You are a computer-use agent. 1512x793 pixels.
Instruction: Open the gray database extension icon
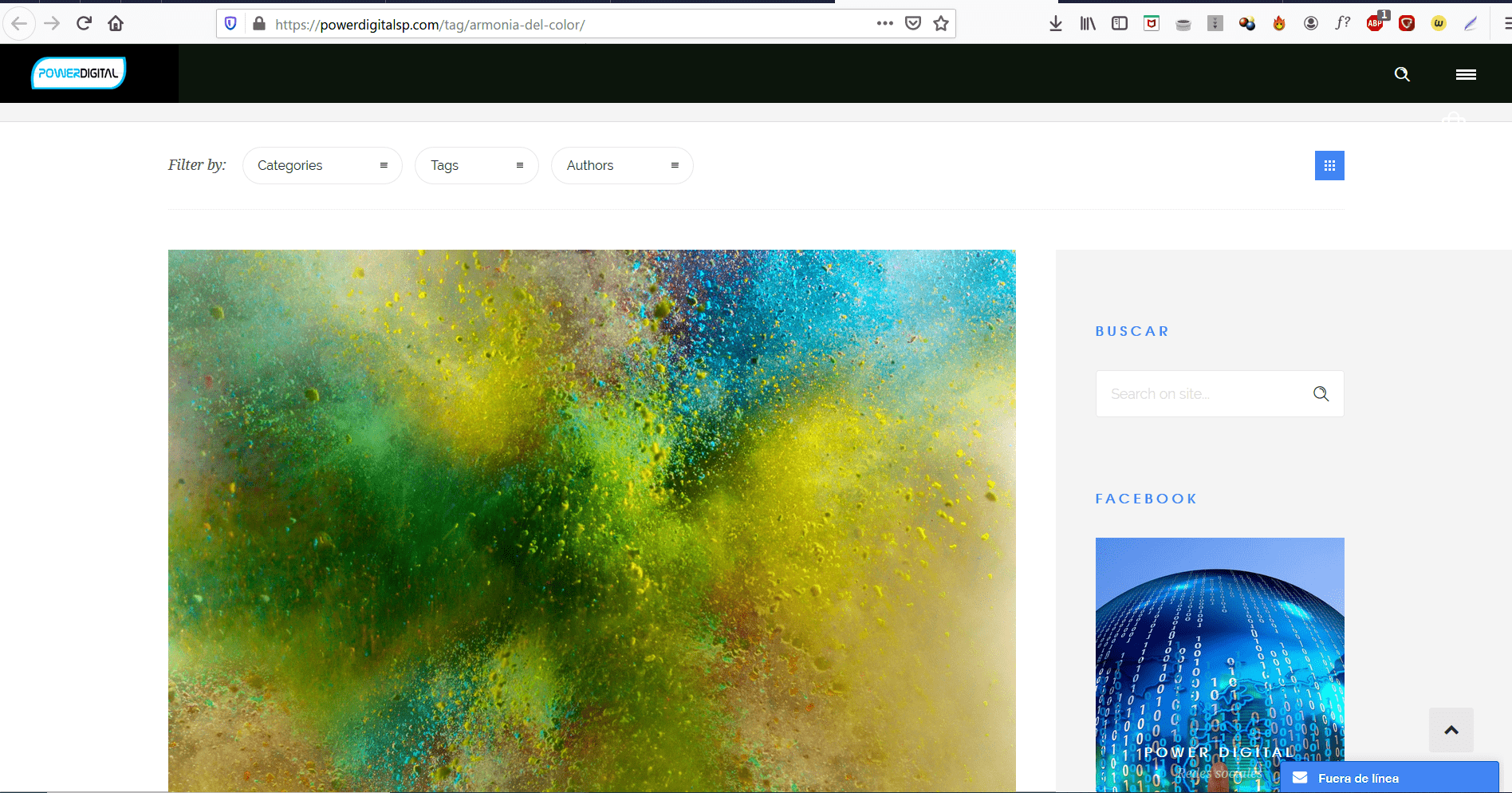1183,24
